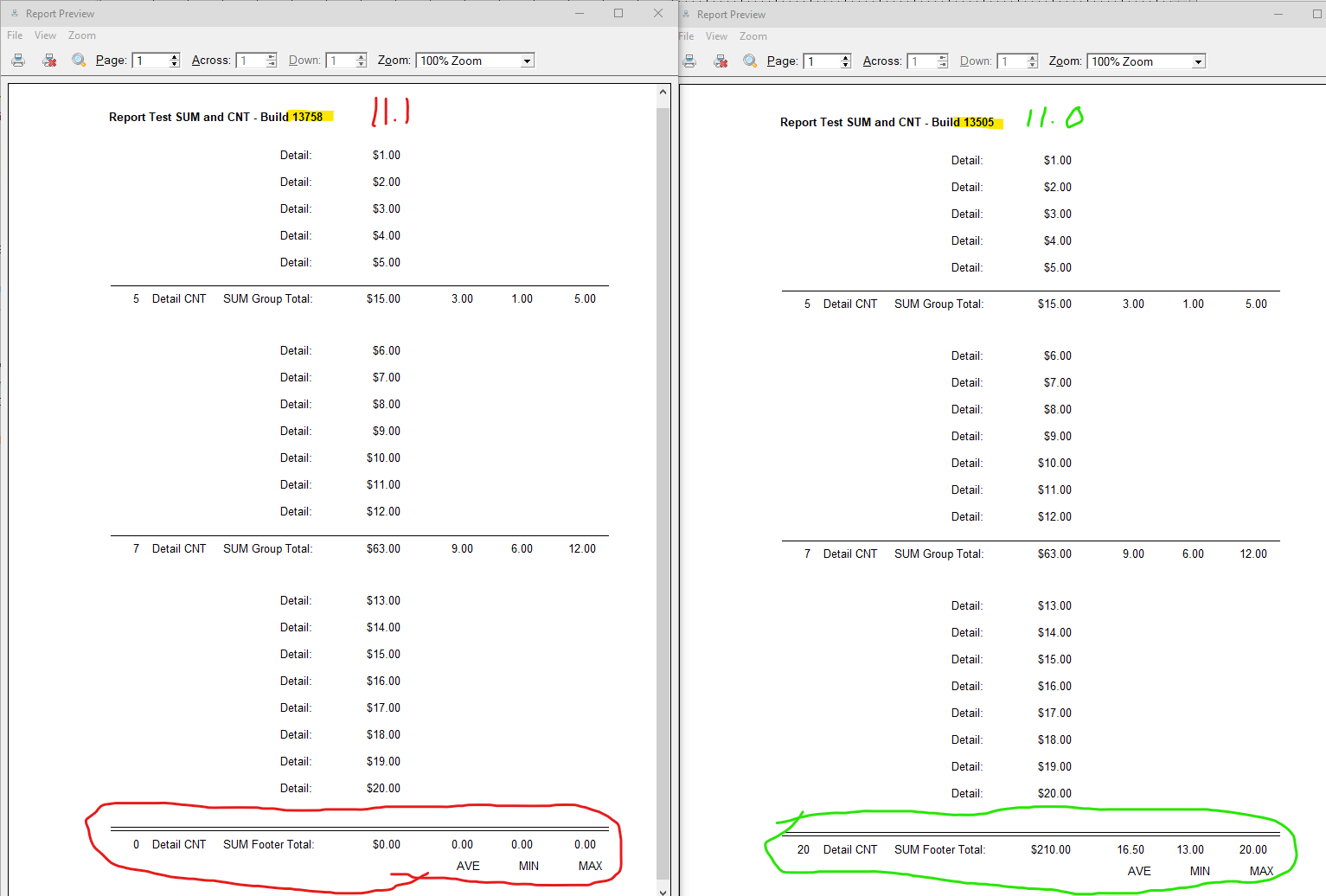Click the cancel print icon in the left window
Image resolution: width=1326 pixels, height=896 pixels.
point(49,60)
